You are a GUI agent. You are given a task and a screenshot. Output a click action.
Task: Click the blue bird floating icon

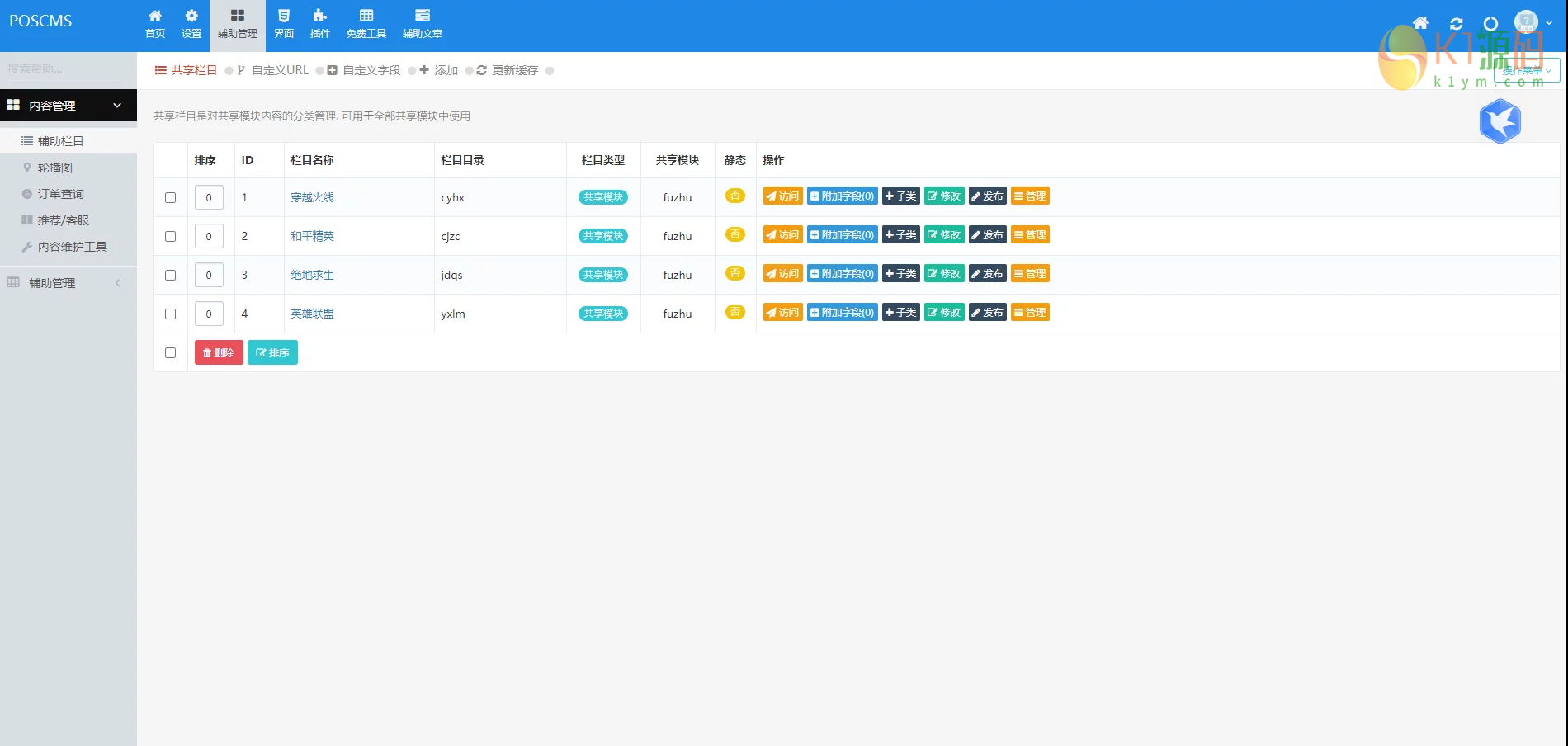click(x=1500, y=121)
